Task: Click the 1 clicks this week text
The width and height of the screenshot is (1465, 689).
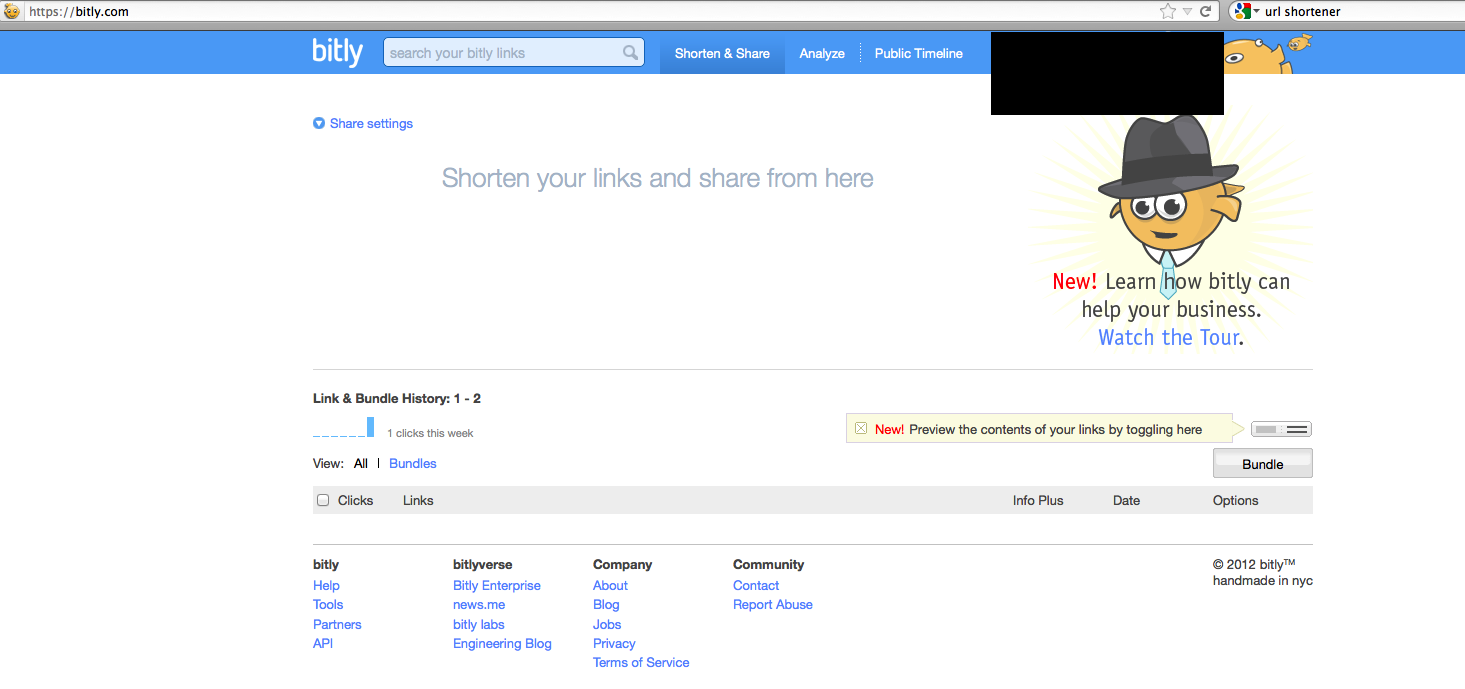Action: click(x=430, y=434)
